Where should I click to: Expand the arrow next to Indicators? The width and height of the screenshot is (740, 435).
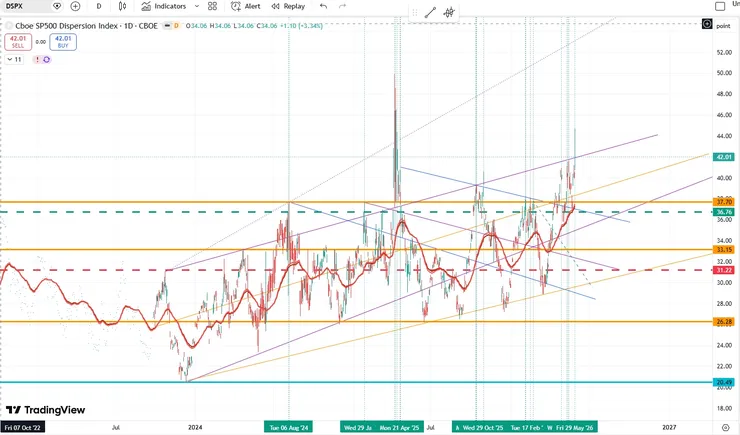coord(197,6)
